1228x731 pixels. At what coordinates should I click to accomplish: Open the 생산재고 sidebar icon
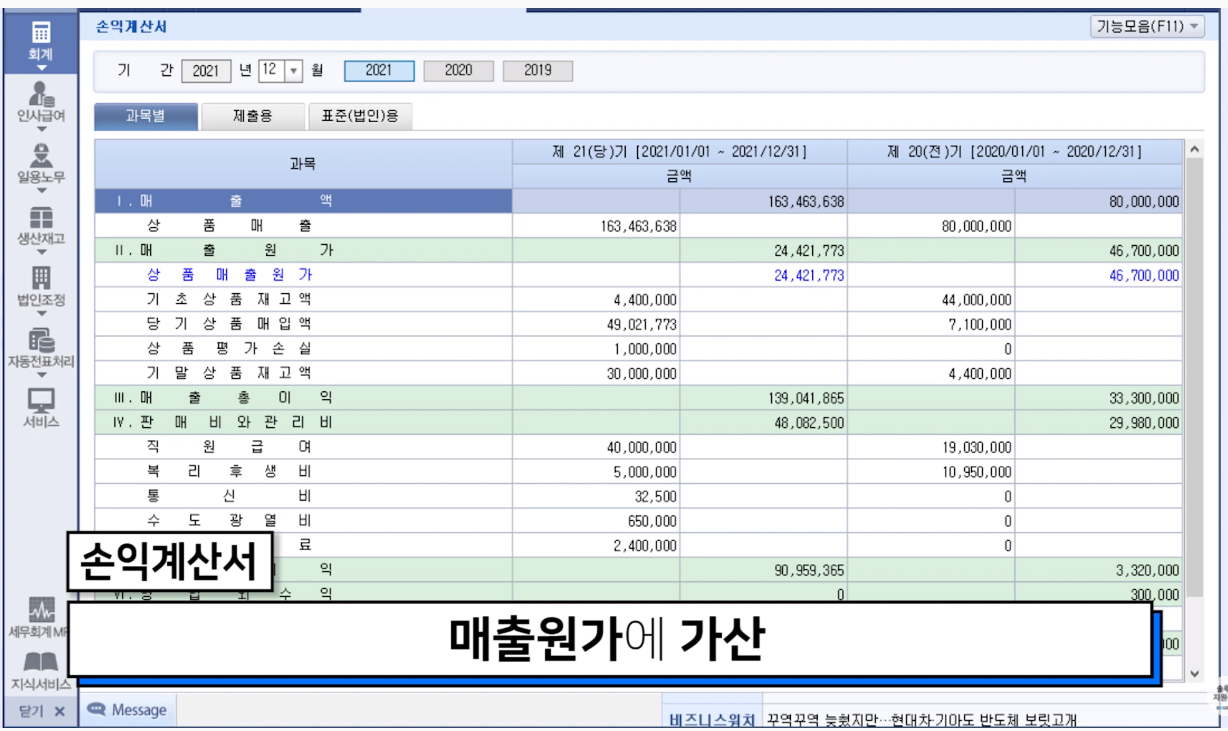click(x=41, y=217)
